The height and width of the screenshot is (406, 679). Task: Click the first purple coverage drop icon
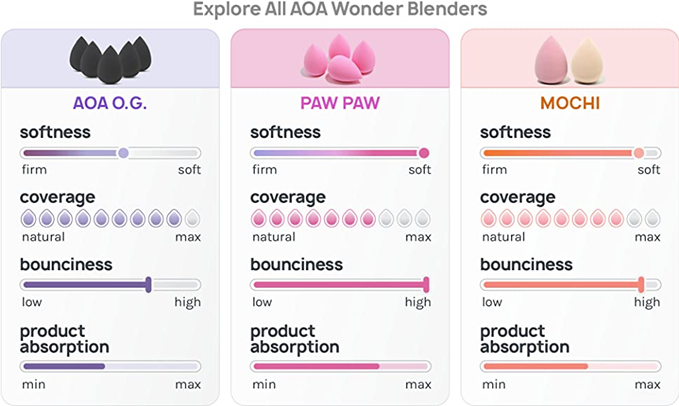point(29,218)
